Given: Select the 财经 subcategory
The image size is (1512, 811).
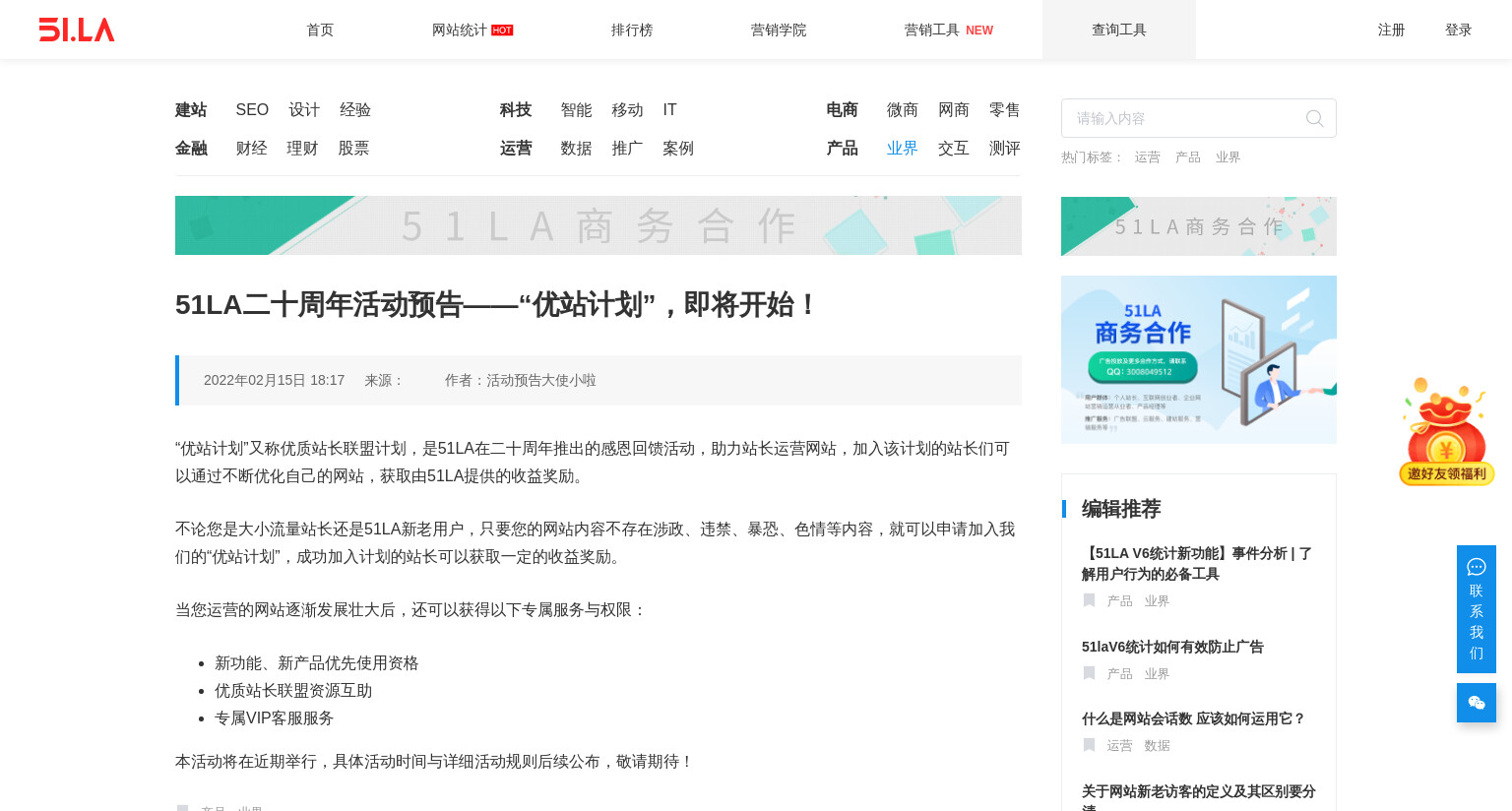Looking at the screenshot, I should [x=251, y=149].
